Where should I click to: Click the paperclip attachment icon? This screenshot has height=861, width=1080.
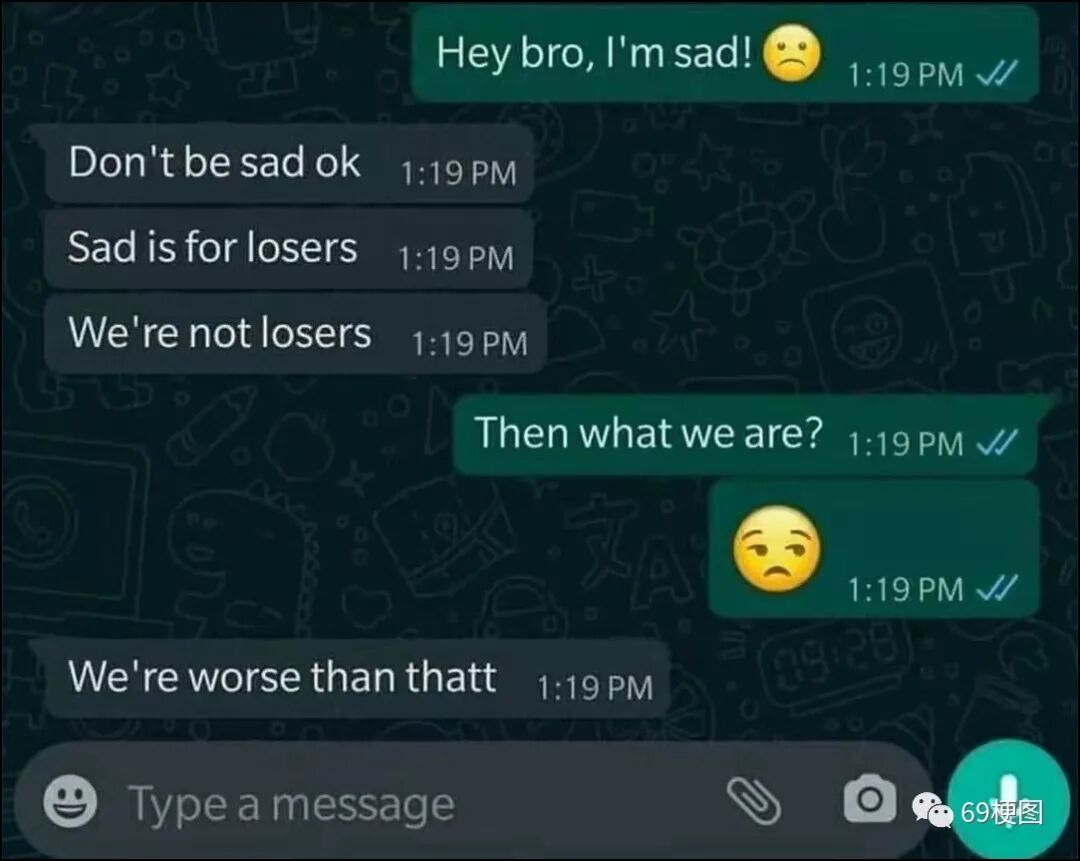pos(754,801)
